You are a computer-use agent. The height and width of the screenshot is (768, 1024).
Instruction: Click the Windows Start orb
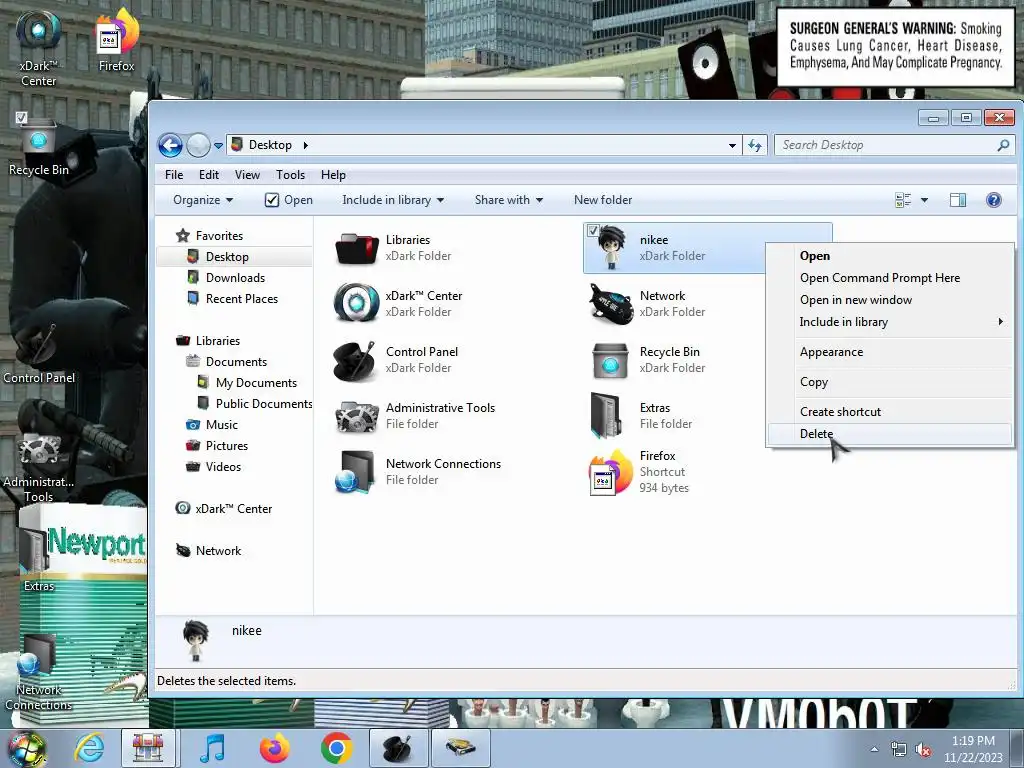pos(27,748)
